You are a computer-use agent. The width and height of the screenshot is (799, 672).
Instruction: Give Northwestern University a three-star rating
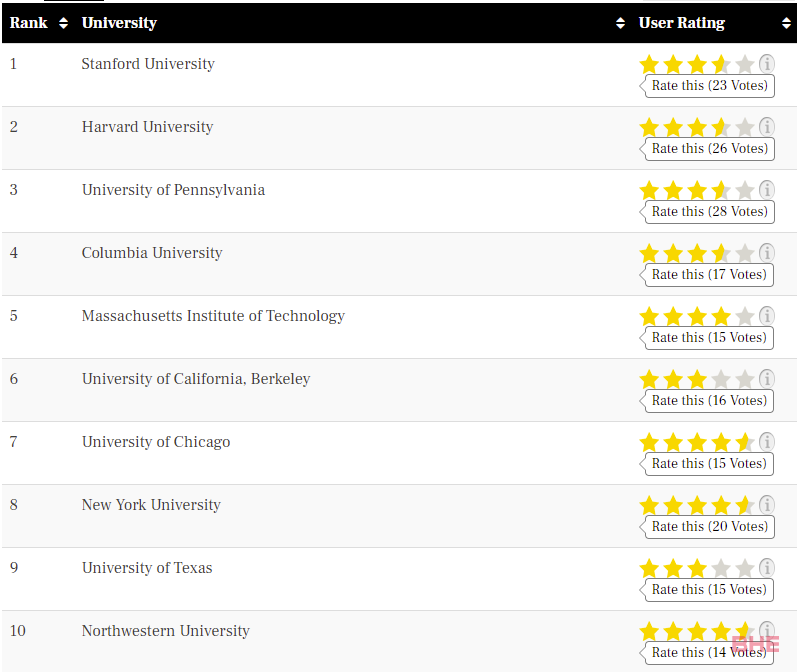[697, 631]
